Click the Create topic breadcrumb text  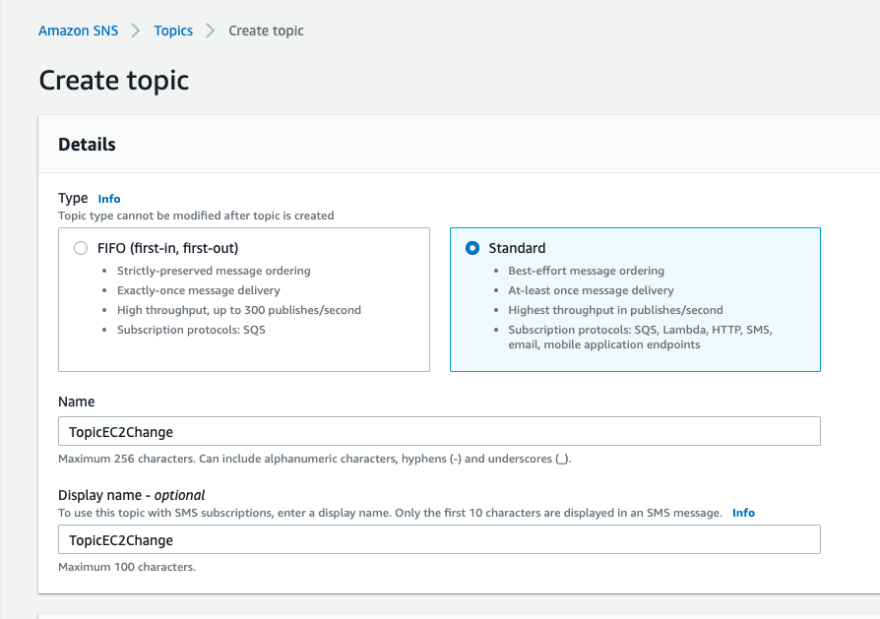point(265,30)
